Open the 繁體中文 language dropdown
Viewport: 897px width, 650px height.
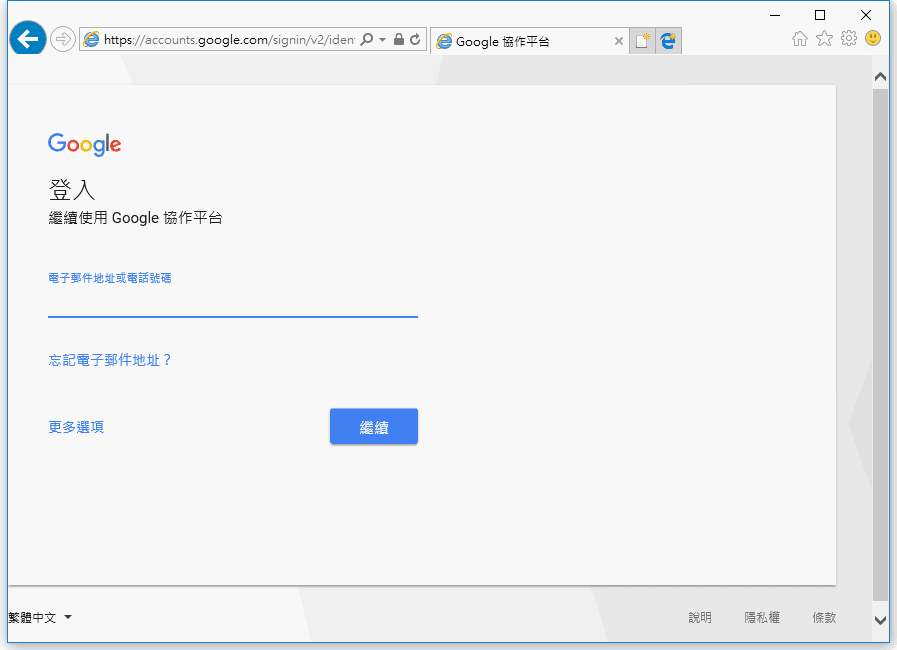pos(40,617)
